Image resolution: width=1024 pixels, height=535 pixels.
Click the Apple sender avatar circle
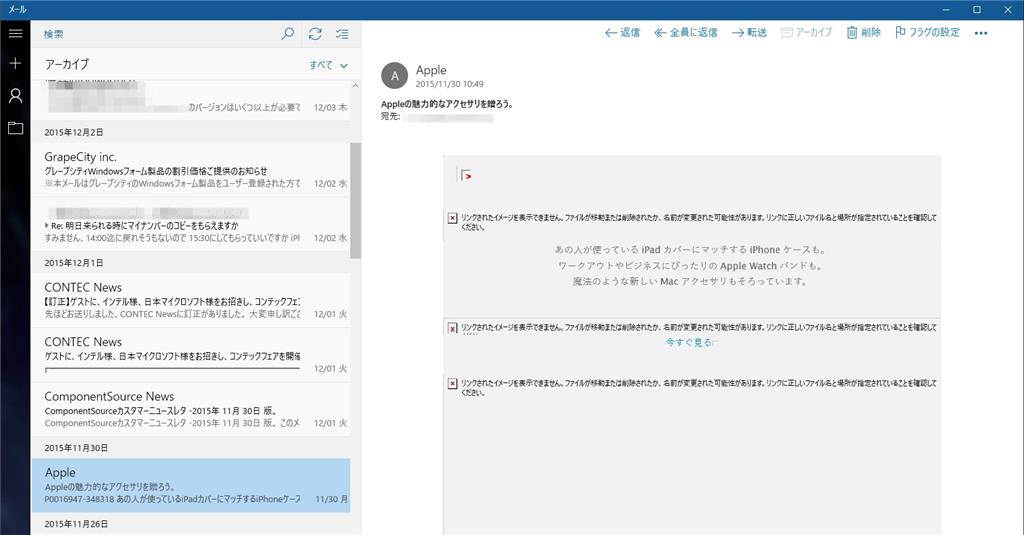394,76
